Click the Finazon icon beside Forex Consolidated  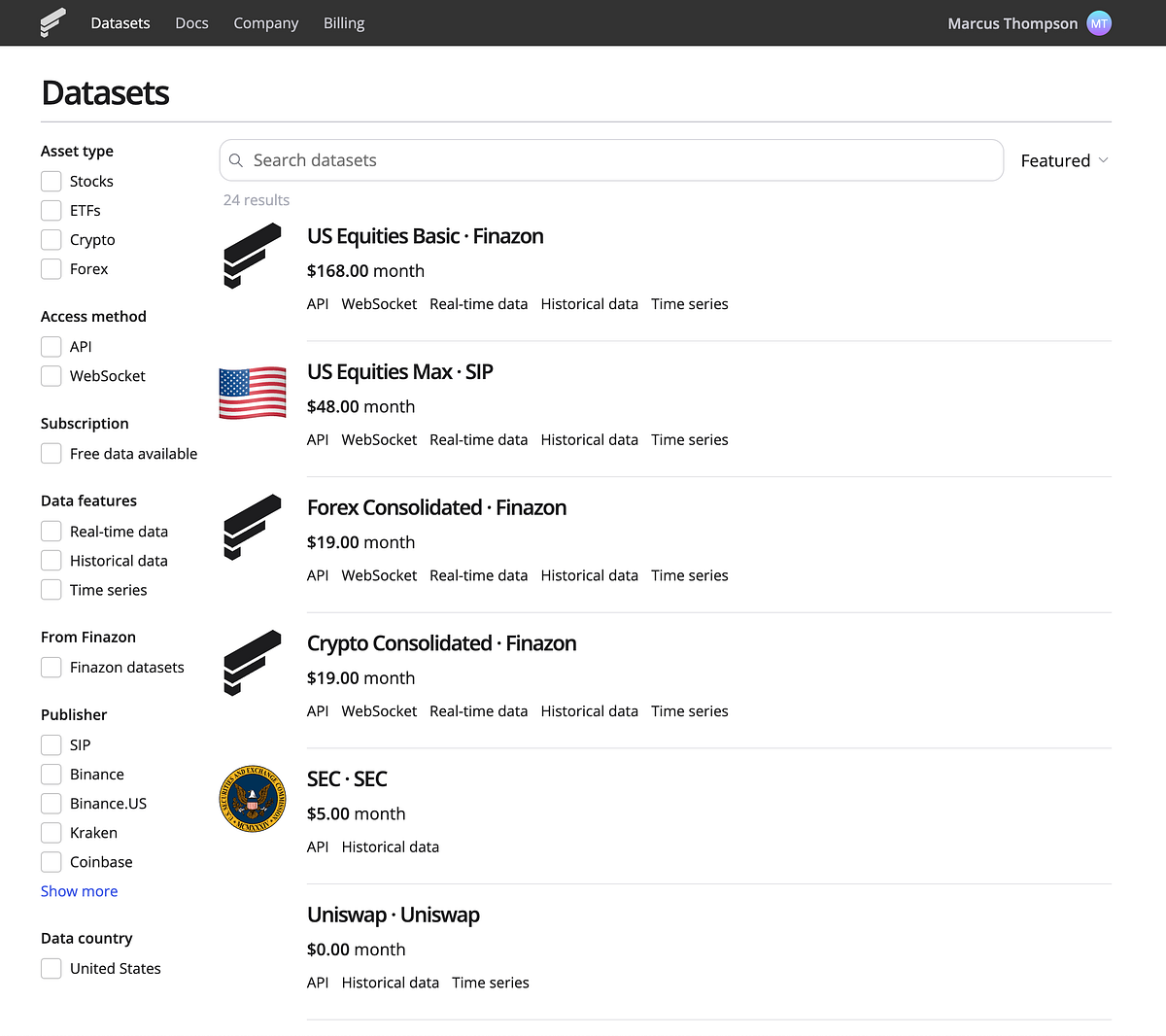pos(252,528)
